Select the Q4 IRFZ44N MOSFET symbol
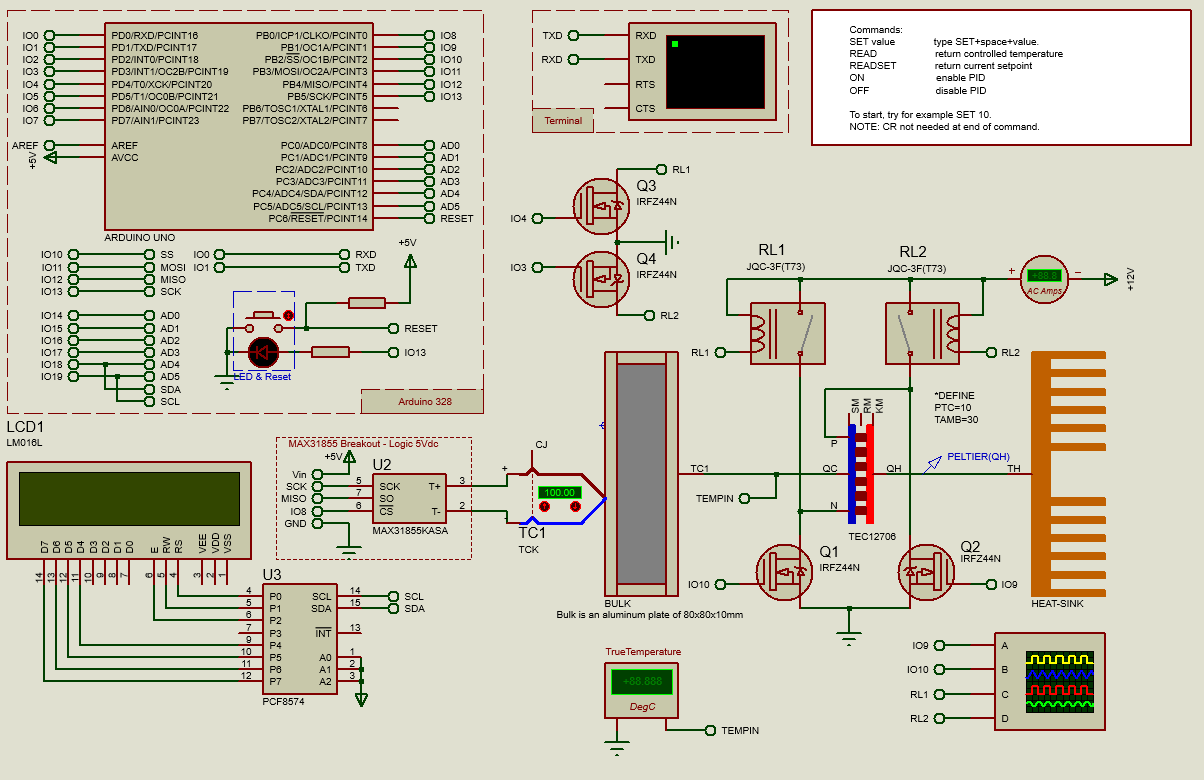1204x780 pixels. point(603,279)
